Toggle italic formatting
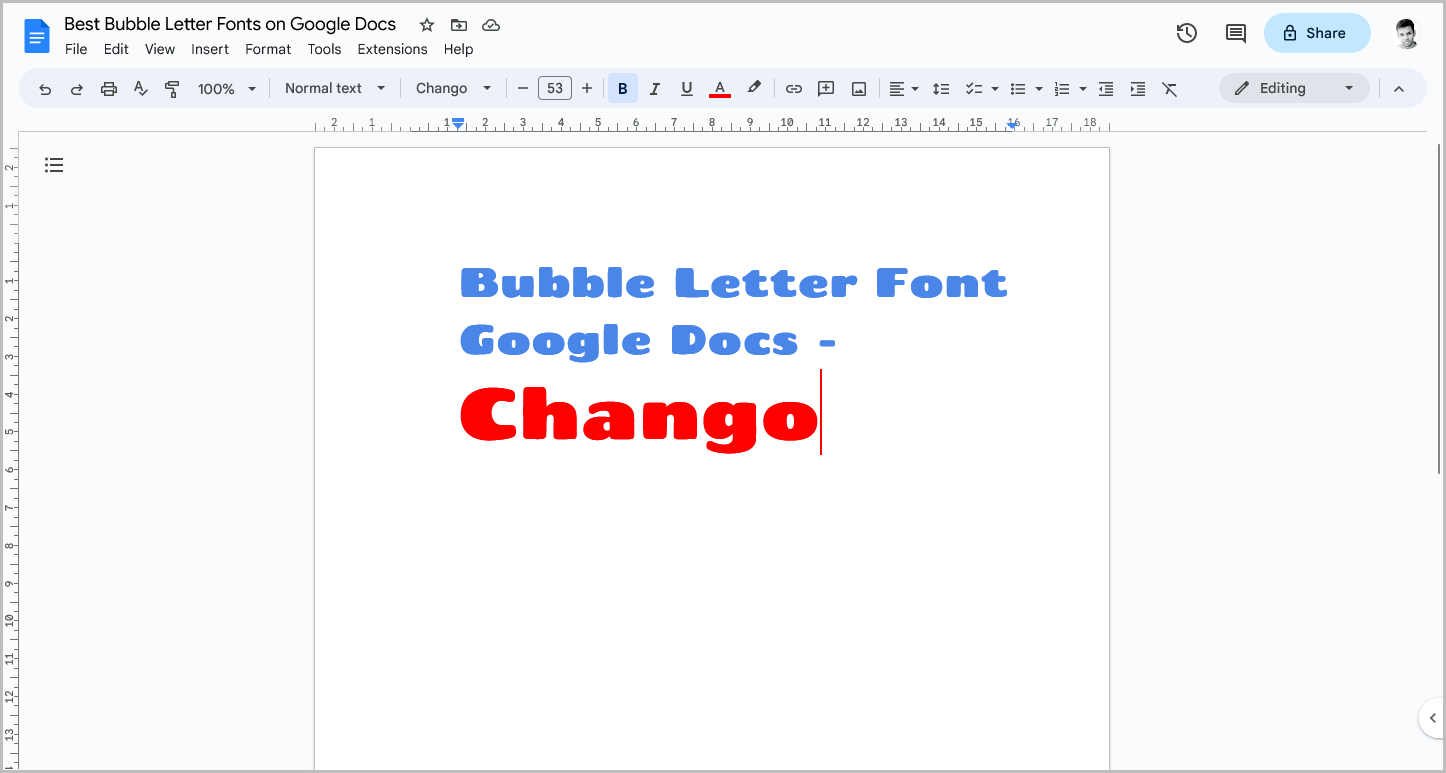1446x773 pixels. click(655, 88)
